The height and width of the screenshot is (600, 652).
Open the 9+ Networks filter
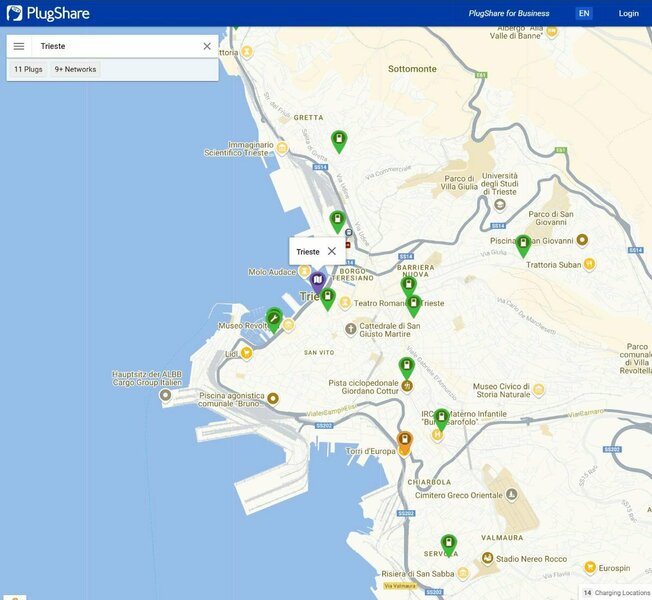[75, 70]
